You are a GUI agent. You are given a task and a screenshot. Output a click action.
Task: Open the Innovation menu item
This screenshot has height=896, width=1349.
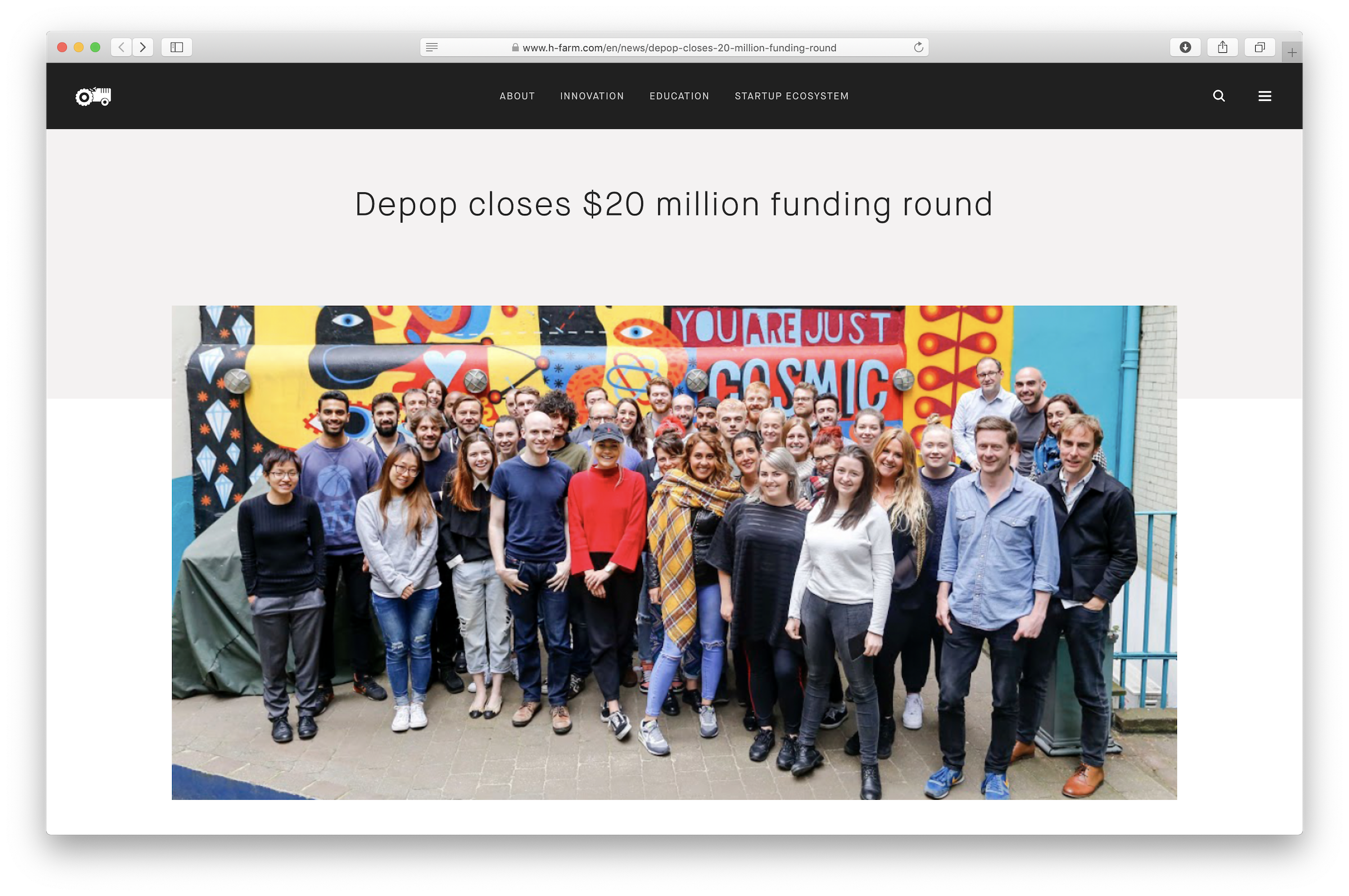(x=592, y=96)
